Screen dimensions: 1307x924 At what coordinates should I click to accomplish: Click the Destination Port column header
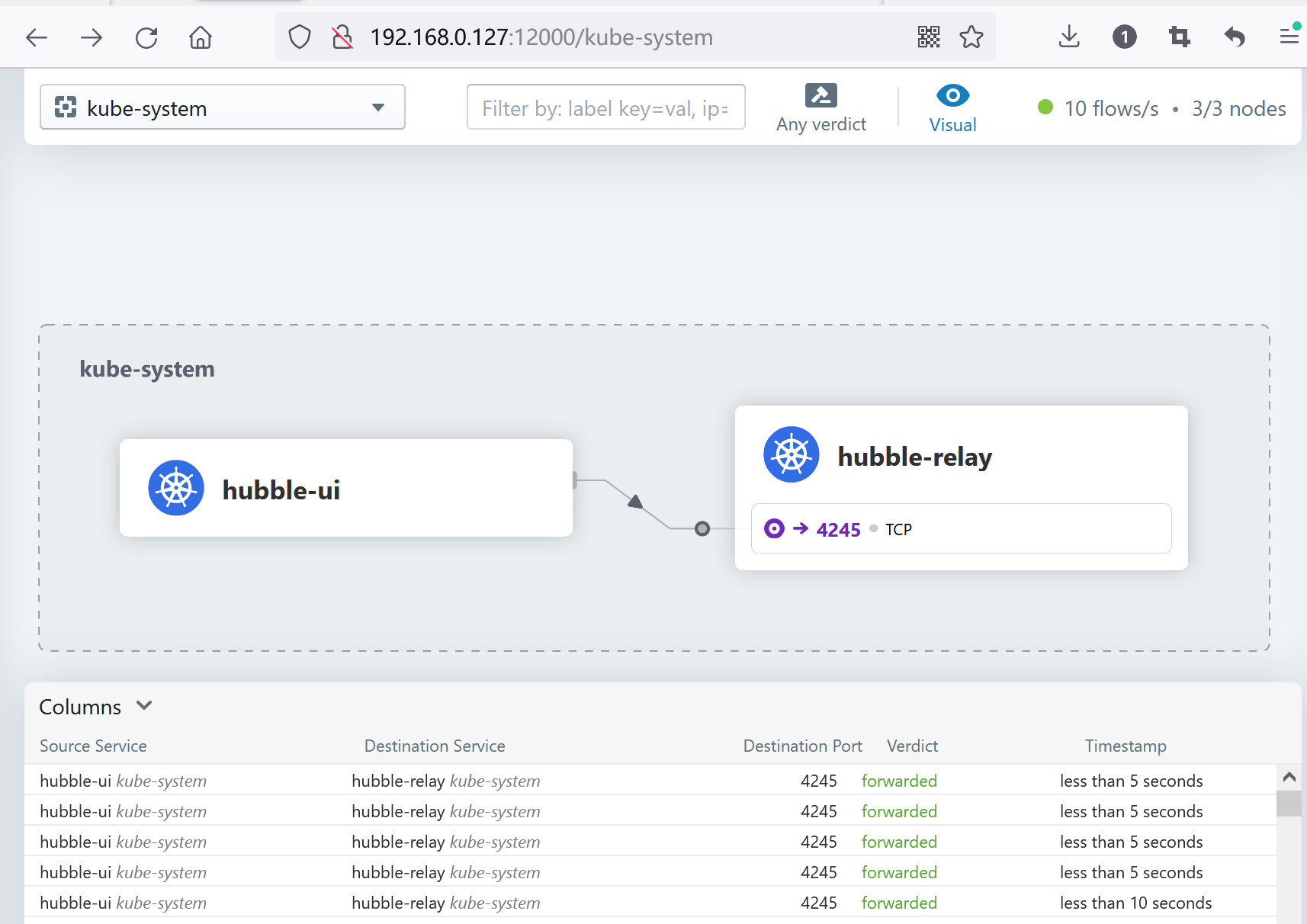click(x=803, y=746)
